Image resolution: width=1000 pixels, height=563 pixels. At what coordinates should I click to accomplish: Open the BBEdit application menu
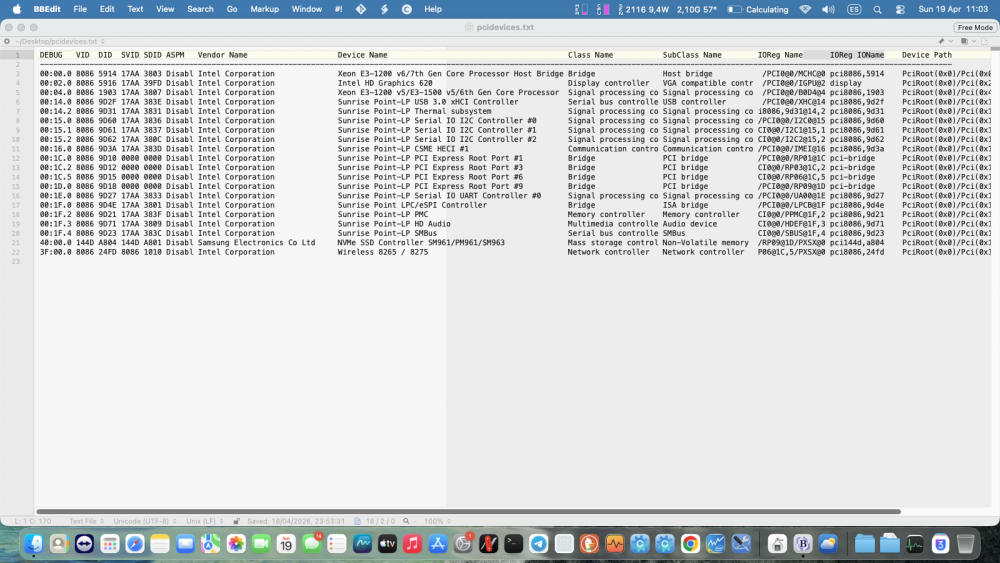point(47,9)
